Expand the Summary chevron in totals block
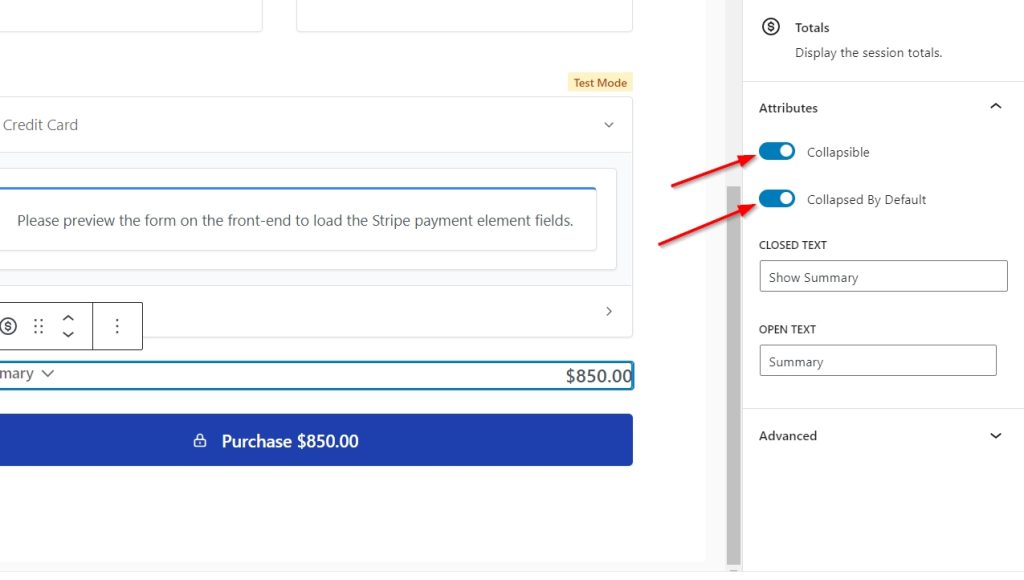 [48, 373]
